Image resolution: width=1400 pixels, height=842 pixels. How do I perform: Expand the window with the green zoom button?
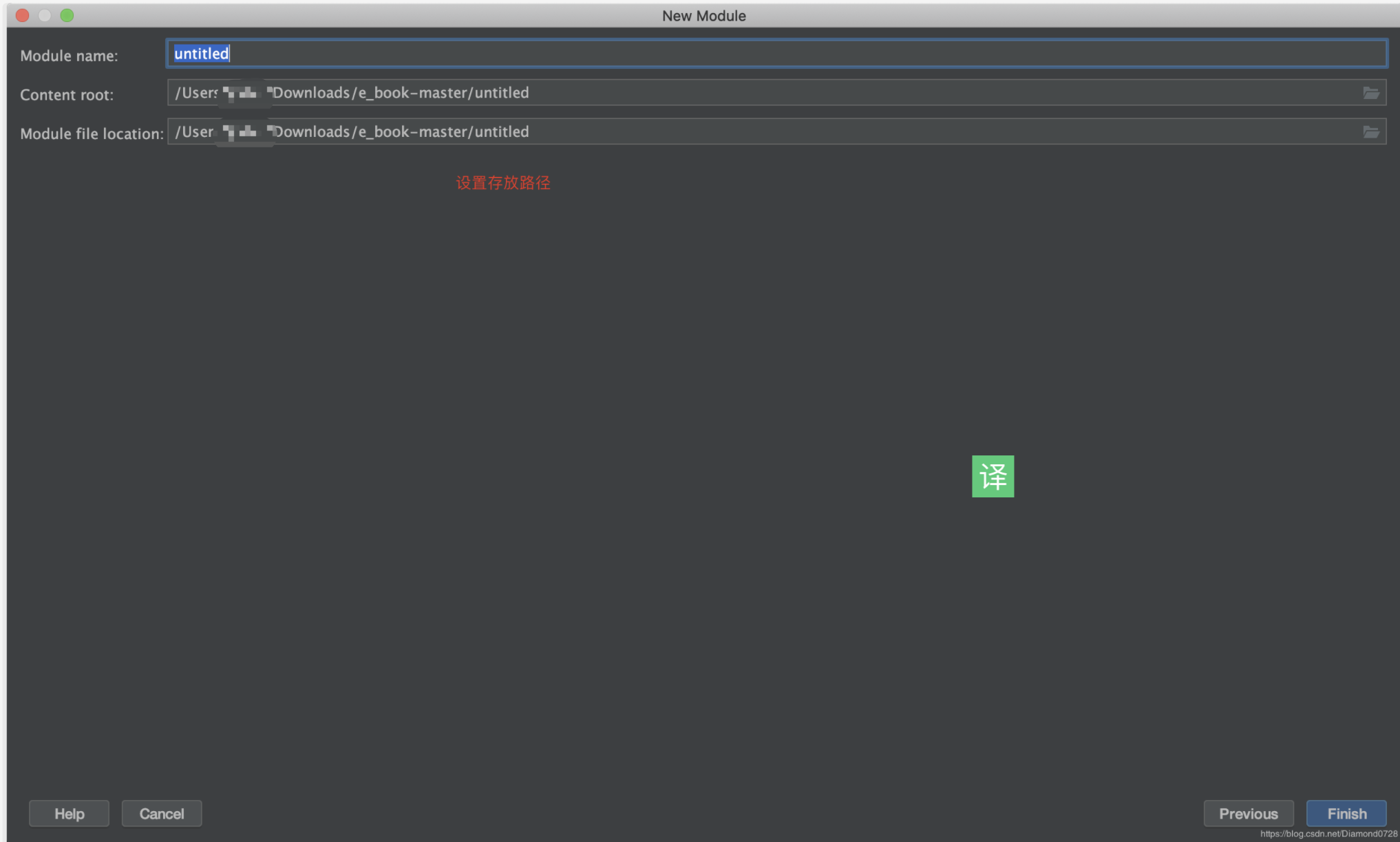[x=67, y=14]
